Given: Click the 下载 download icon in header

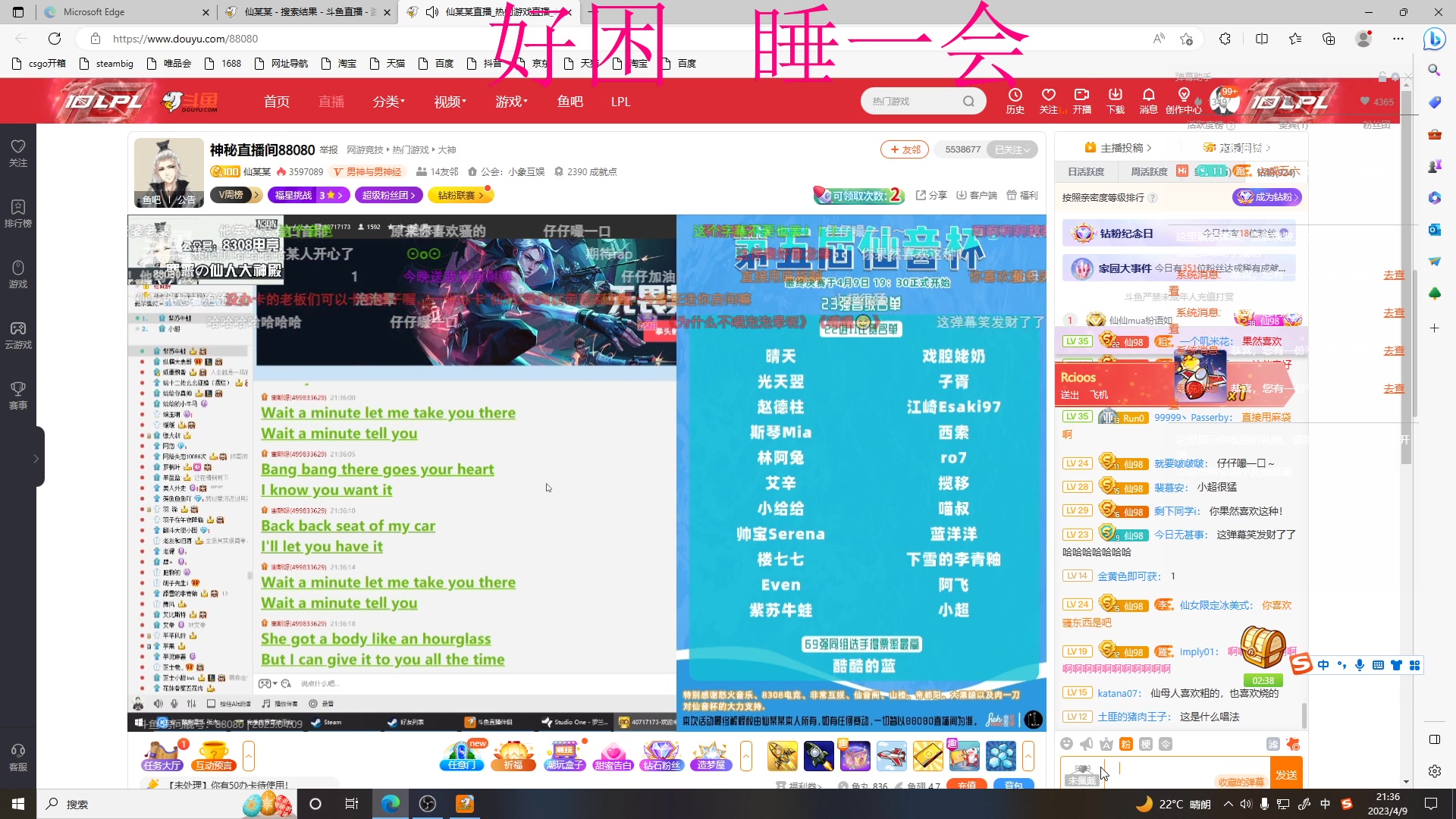Looking at the screenshot, I should click(x=1115, y=100).
